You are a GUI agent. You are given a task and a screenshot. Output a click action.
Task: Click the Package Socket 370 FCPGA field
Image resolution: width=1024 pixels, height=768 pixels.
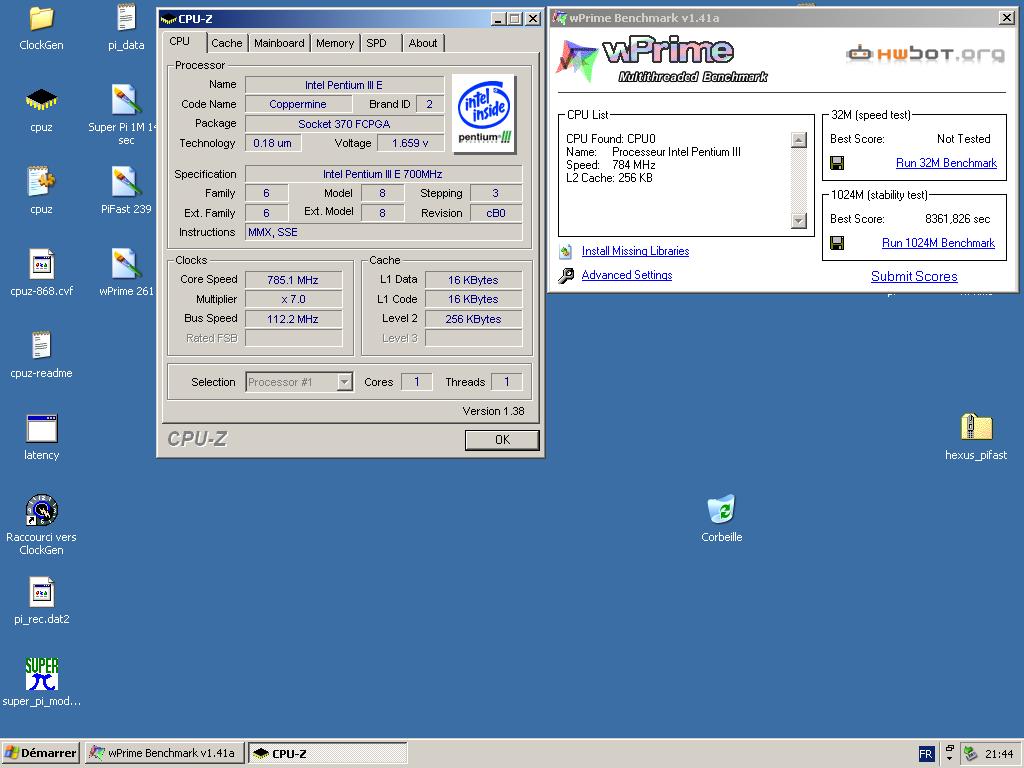(x=344, y=123)
